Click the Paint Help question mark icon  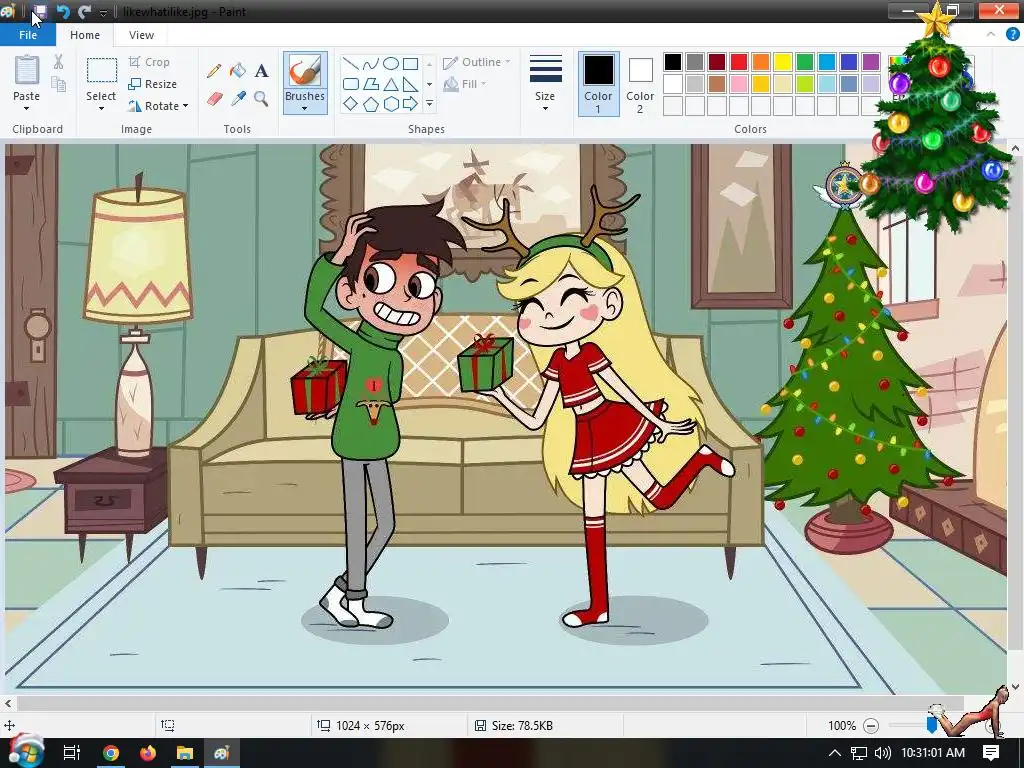click(1012, 34)
